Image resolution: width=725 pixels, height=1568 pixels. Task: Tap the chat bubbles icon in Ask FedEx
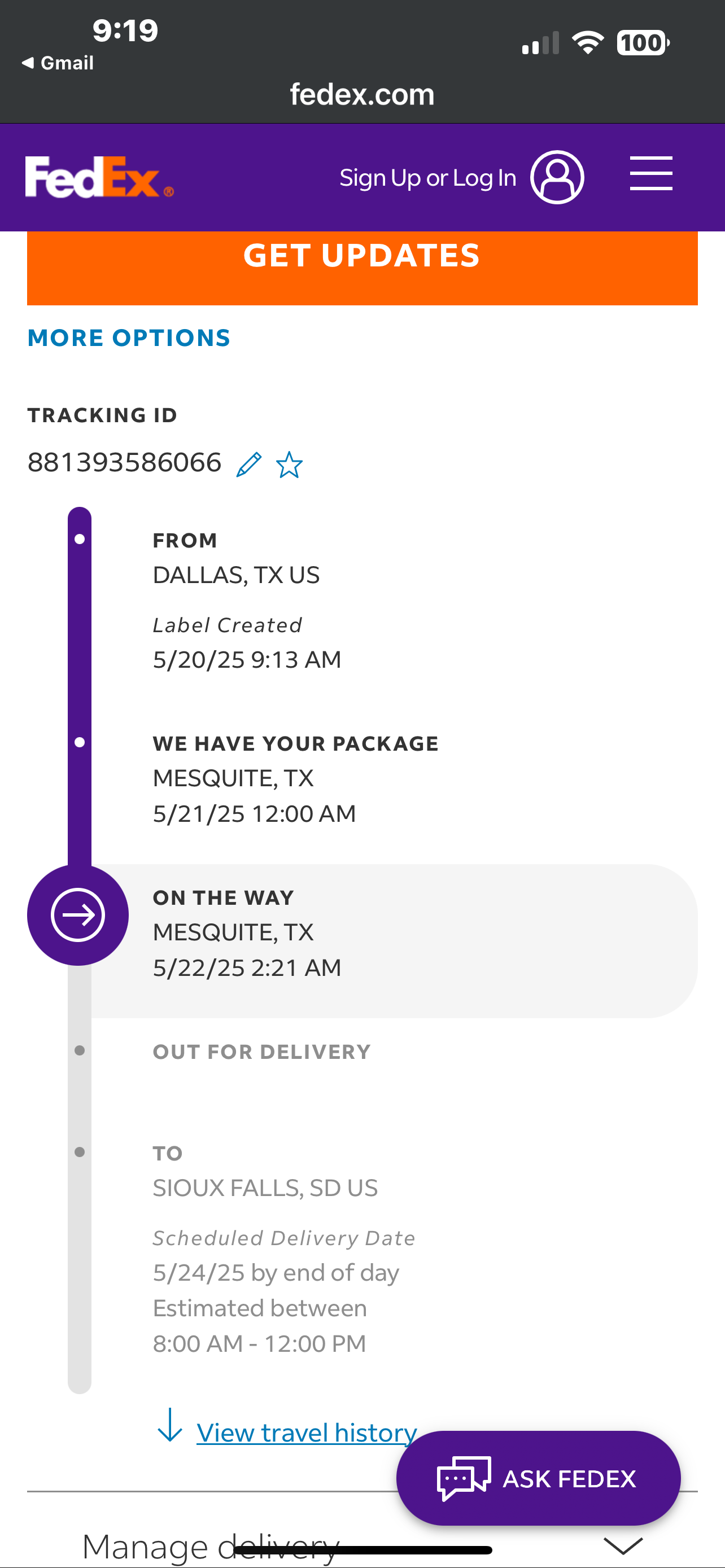(x=463, y=1478)
